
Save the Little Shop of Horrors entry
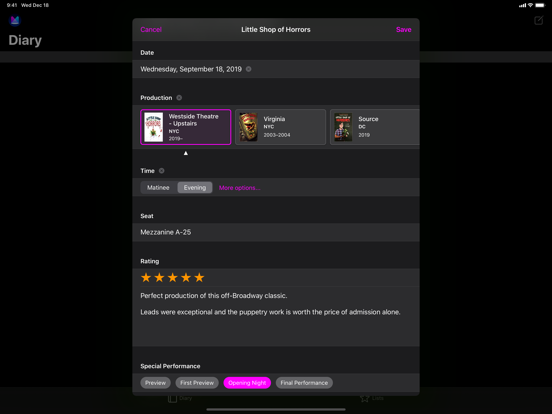coord(403,30)
